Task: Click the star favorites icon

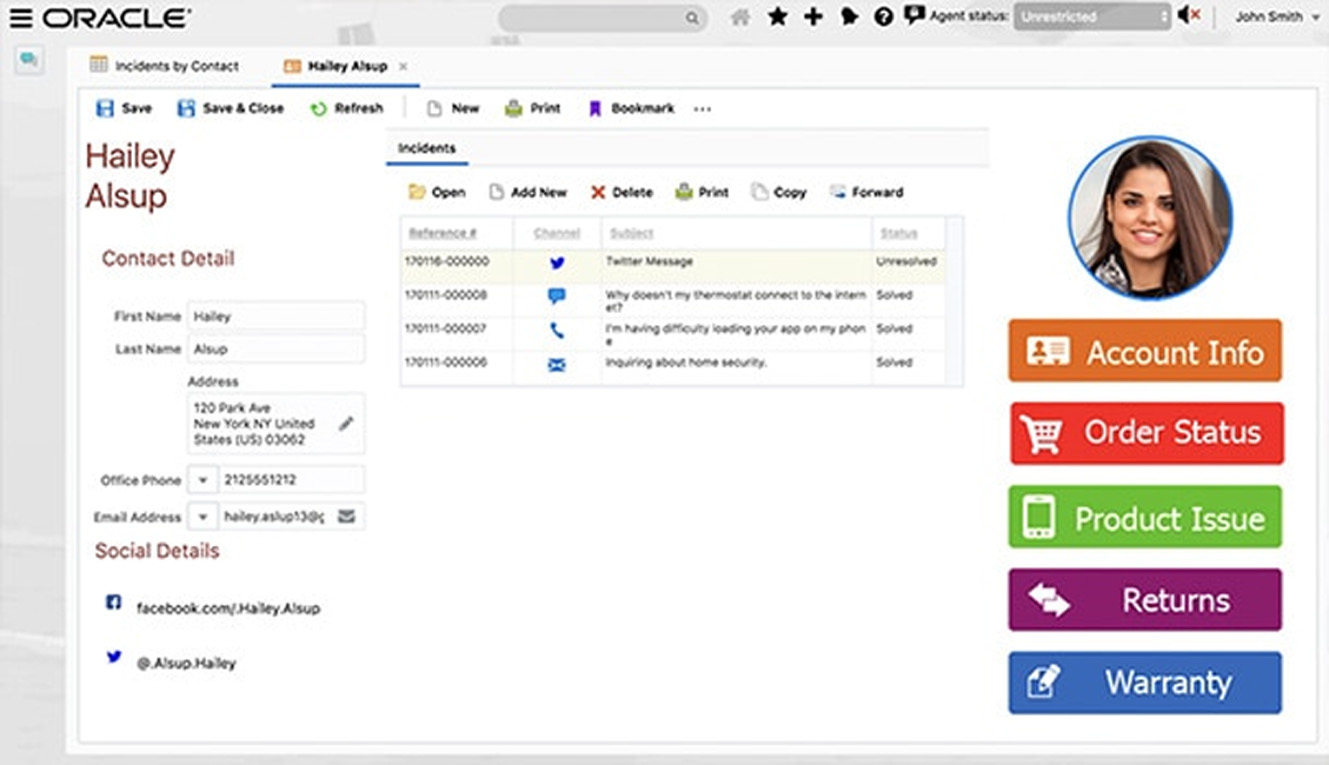Action: coord(777,17)
